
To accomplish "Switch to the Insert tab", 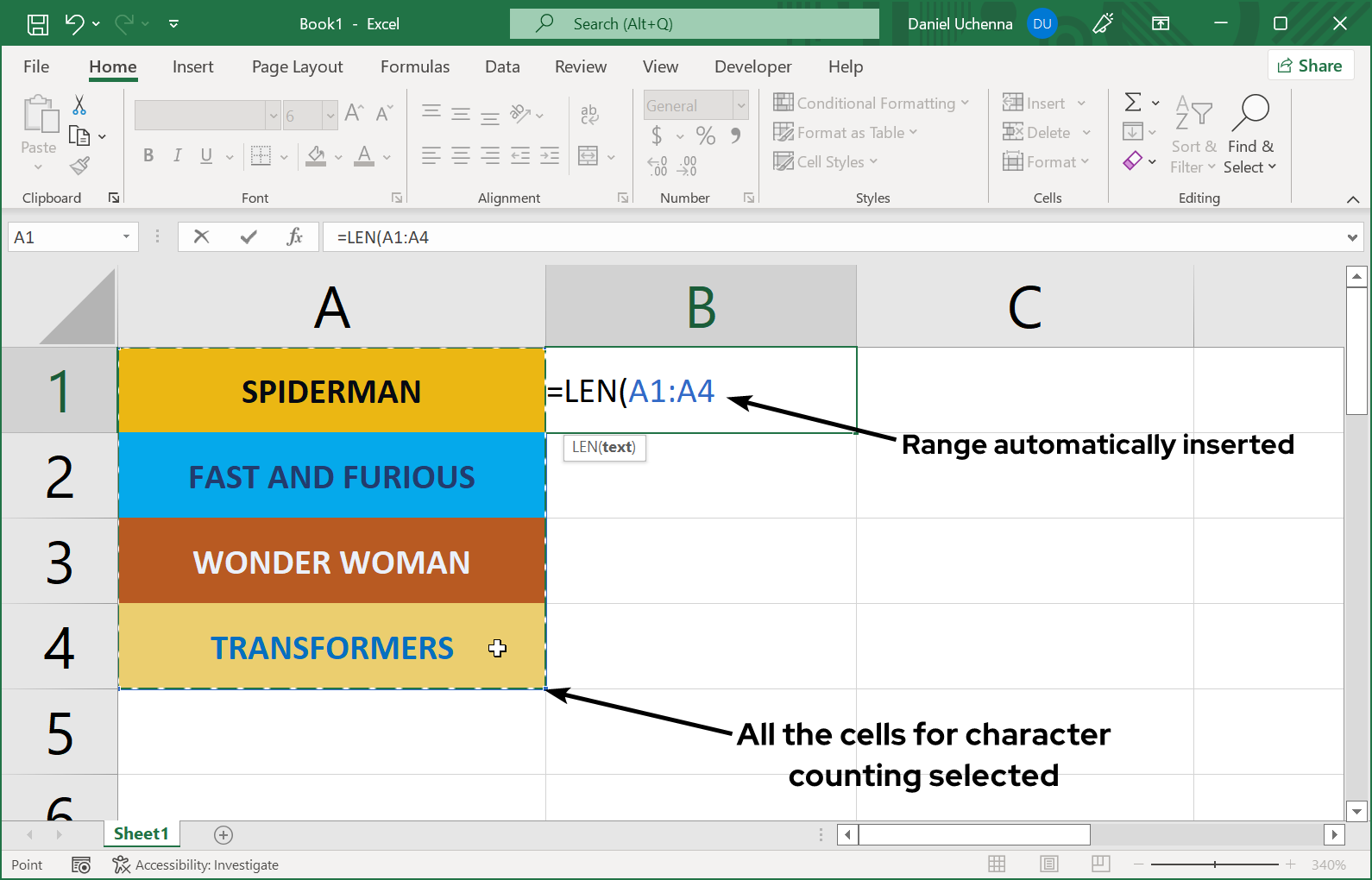I will 192,66.
